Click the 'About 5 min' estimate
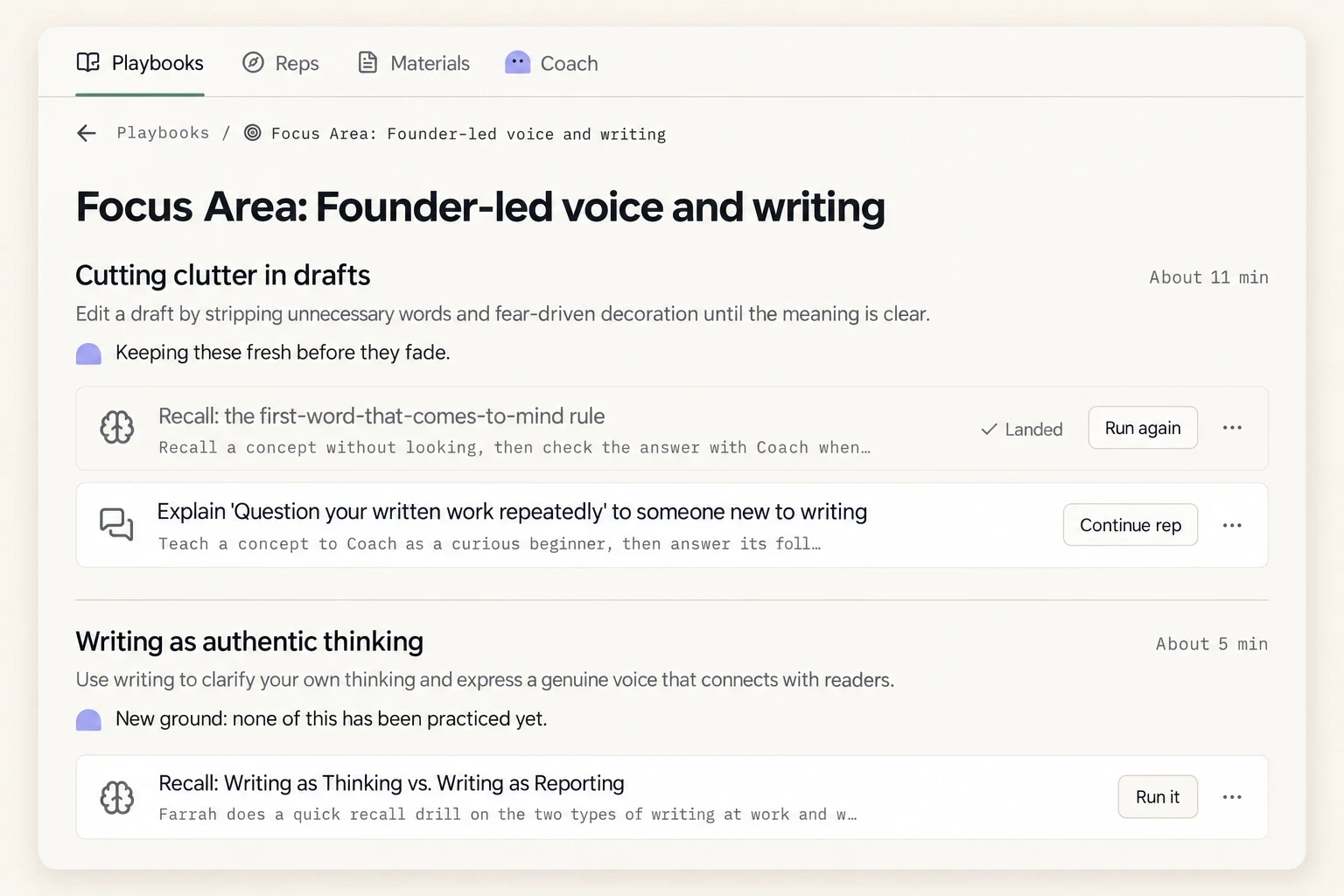The width and height of the screenshot is (1344, 896). 1212,644
